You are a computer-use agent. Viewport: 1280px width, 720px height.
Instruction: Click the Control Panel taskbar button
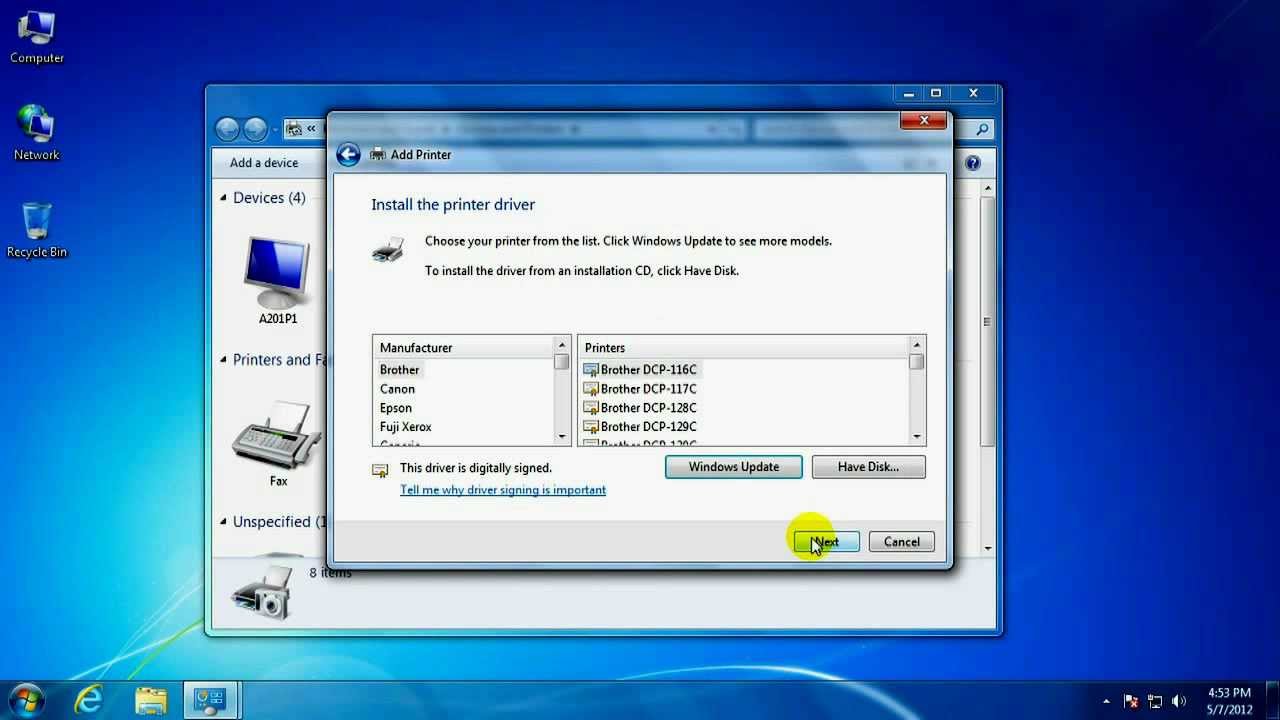click(210, 700)
